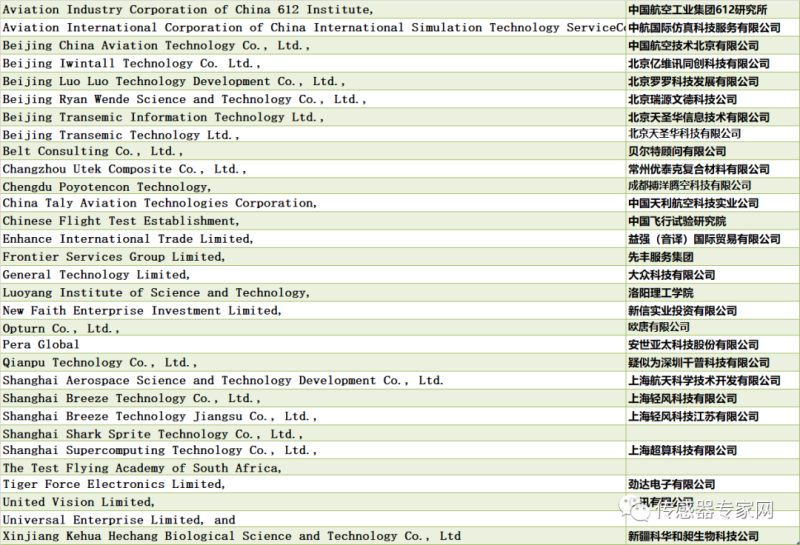Click 'Beijing Ryan Wende Science and Technology Co., Ltd.,'
This screenshot has width=800, height=545.
(x=313, y=99)
